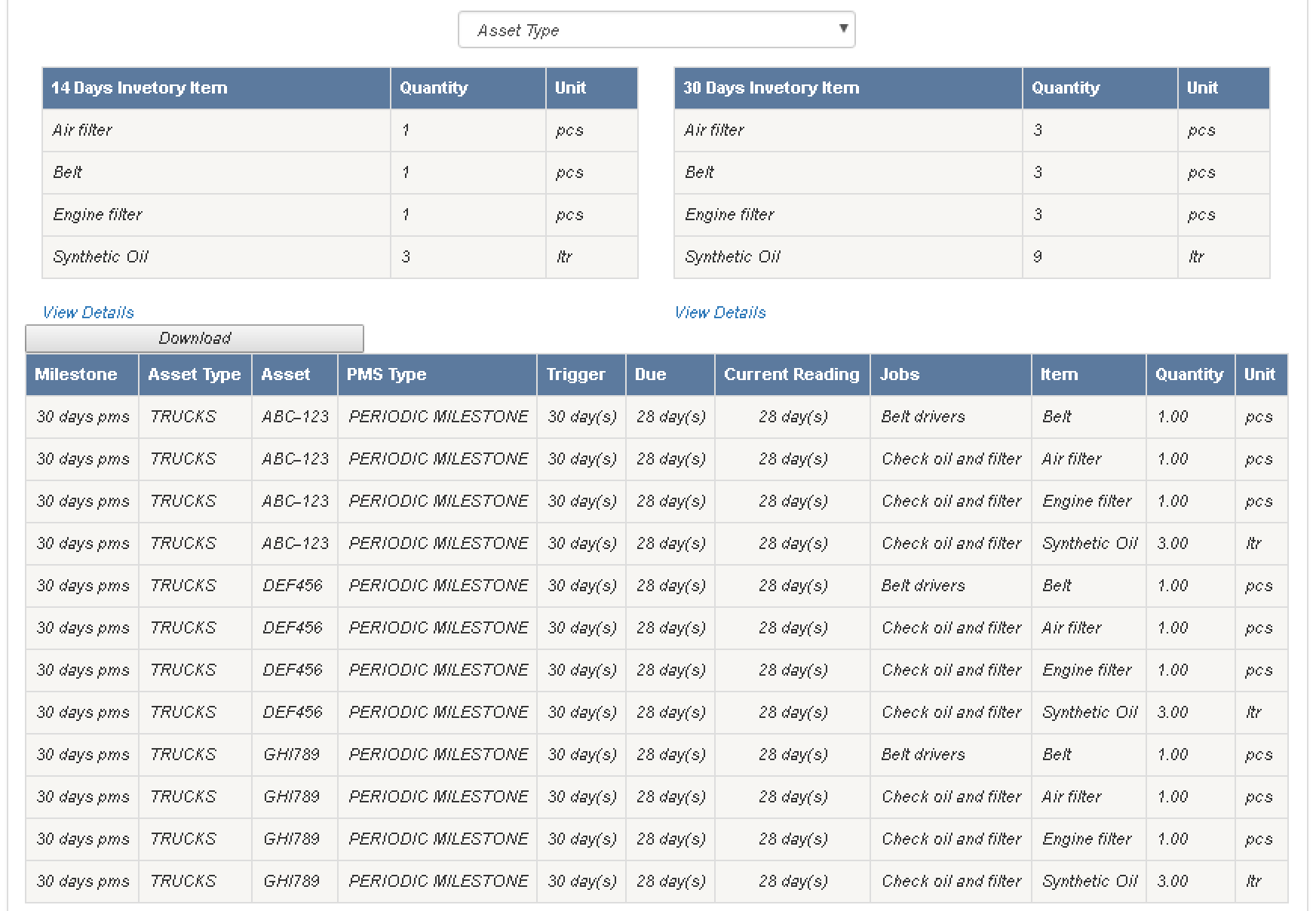Click the PMS Type column header
The height and width of the screenshot is (911, 1316).
(x=386, y=375)
